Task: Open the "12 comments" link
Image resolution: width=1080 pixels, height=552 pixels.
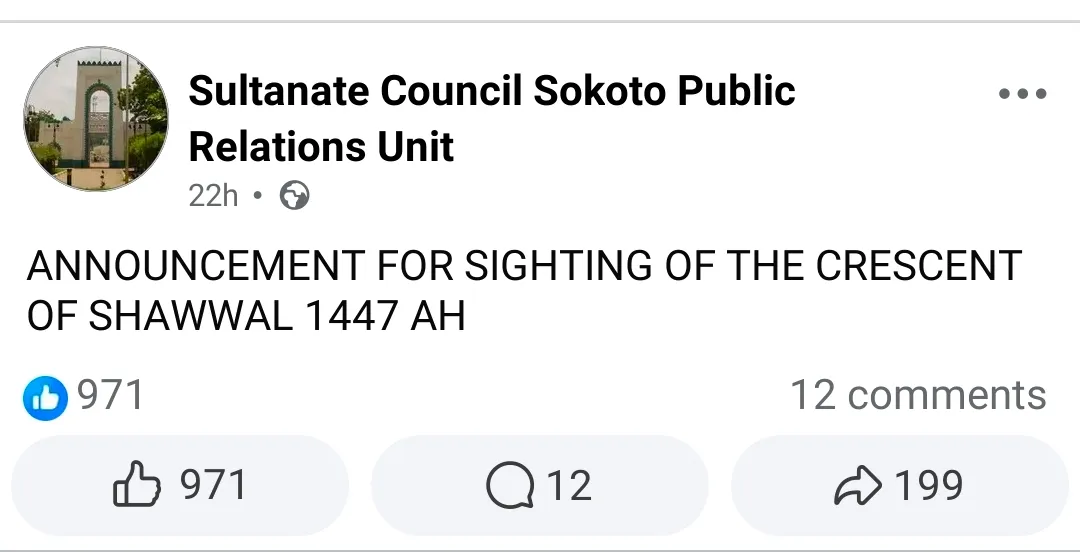Action: (x=918, y=396)
